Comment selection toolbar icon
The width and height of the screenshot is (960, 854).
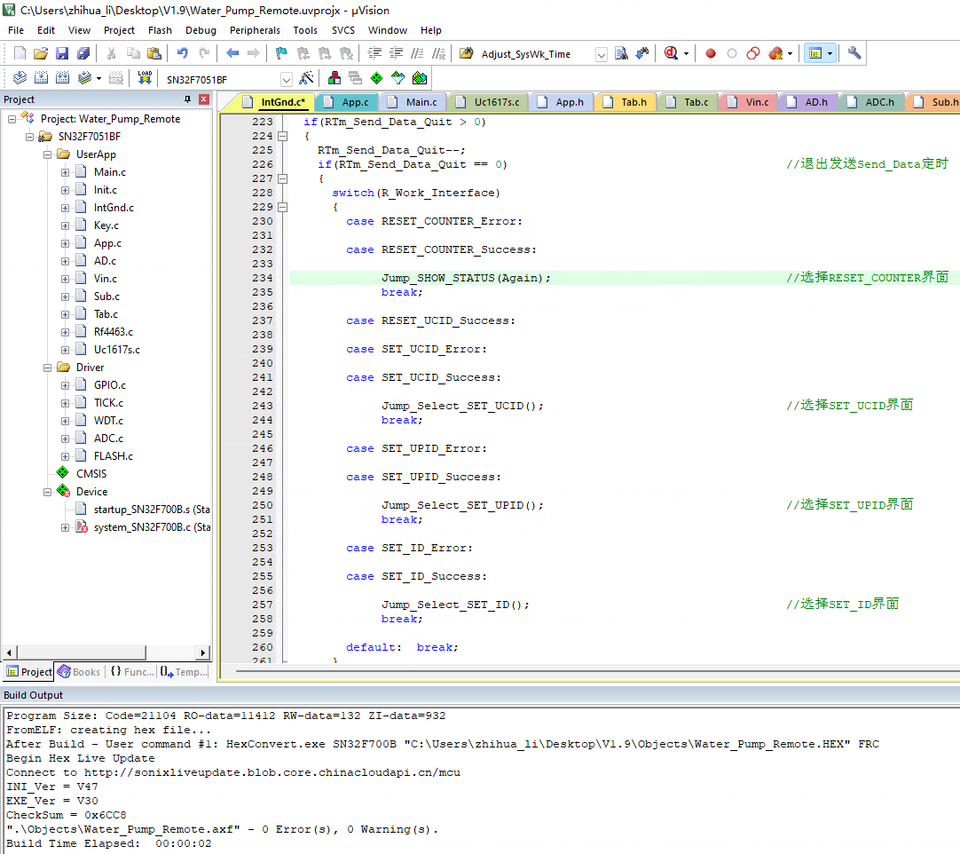pyautogui.click(x=417, y=53)
